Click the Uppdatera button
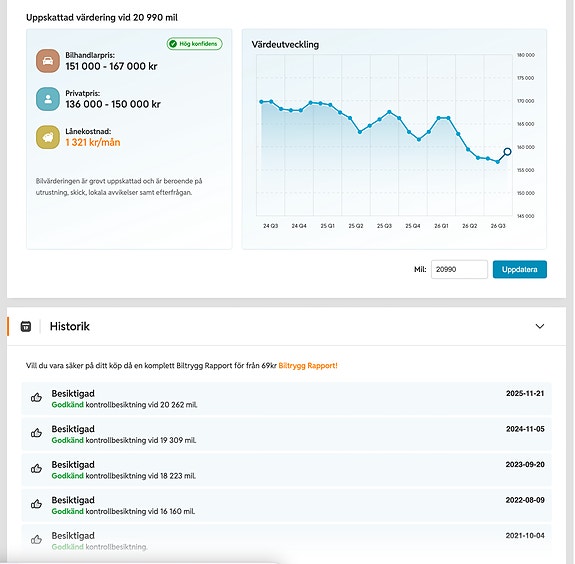This screenshot has width=575, height=564. coord(520,269)
